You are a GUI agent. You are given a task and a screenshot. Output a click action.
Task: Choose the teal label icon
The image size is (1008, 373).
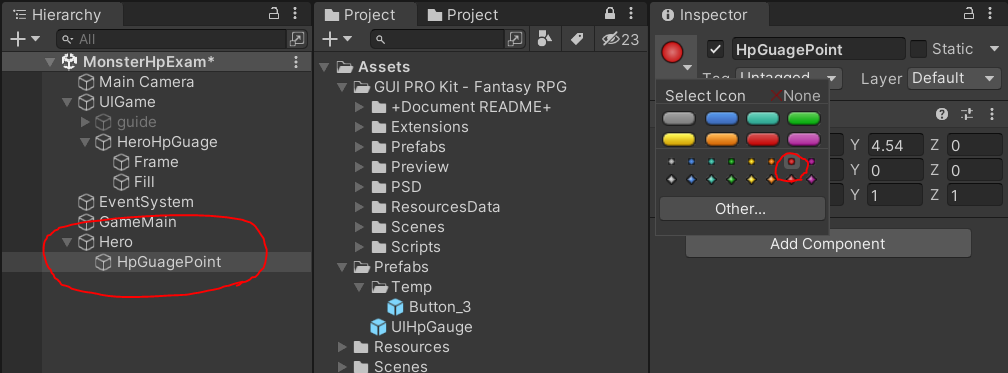[x=762, y=118]
